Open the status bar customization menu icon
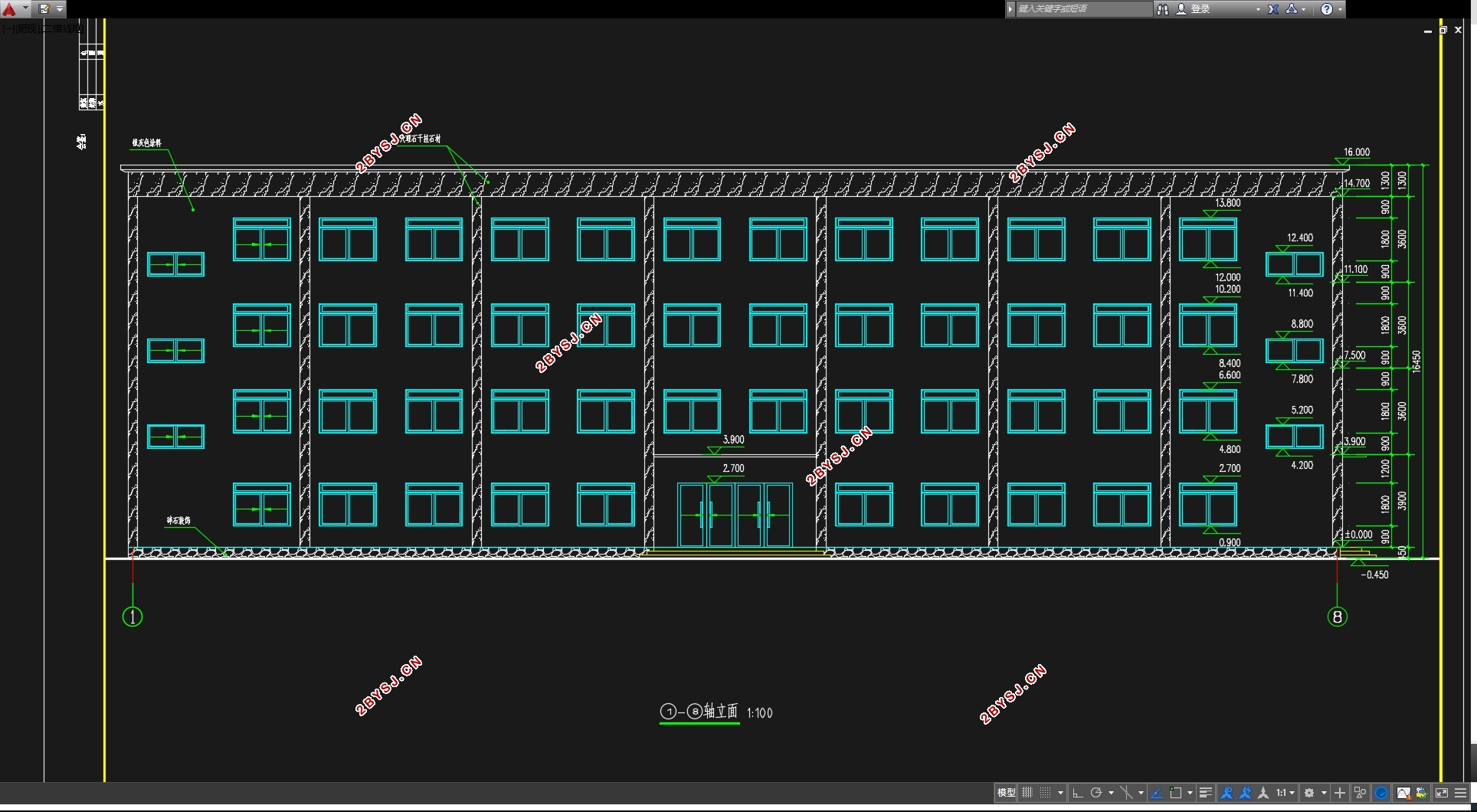Image resolution: width=1477 pixels, height=812 pixels. click(x=1461, y=793)
